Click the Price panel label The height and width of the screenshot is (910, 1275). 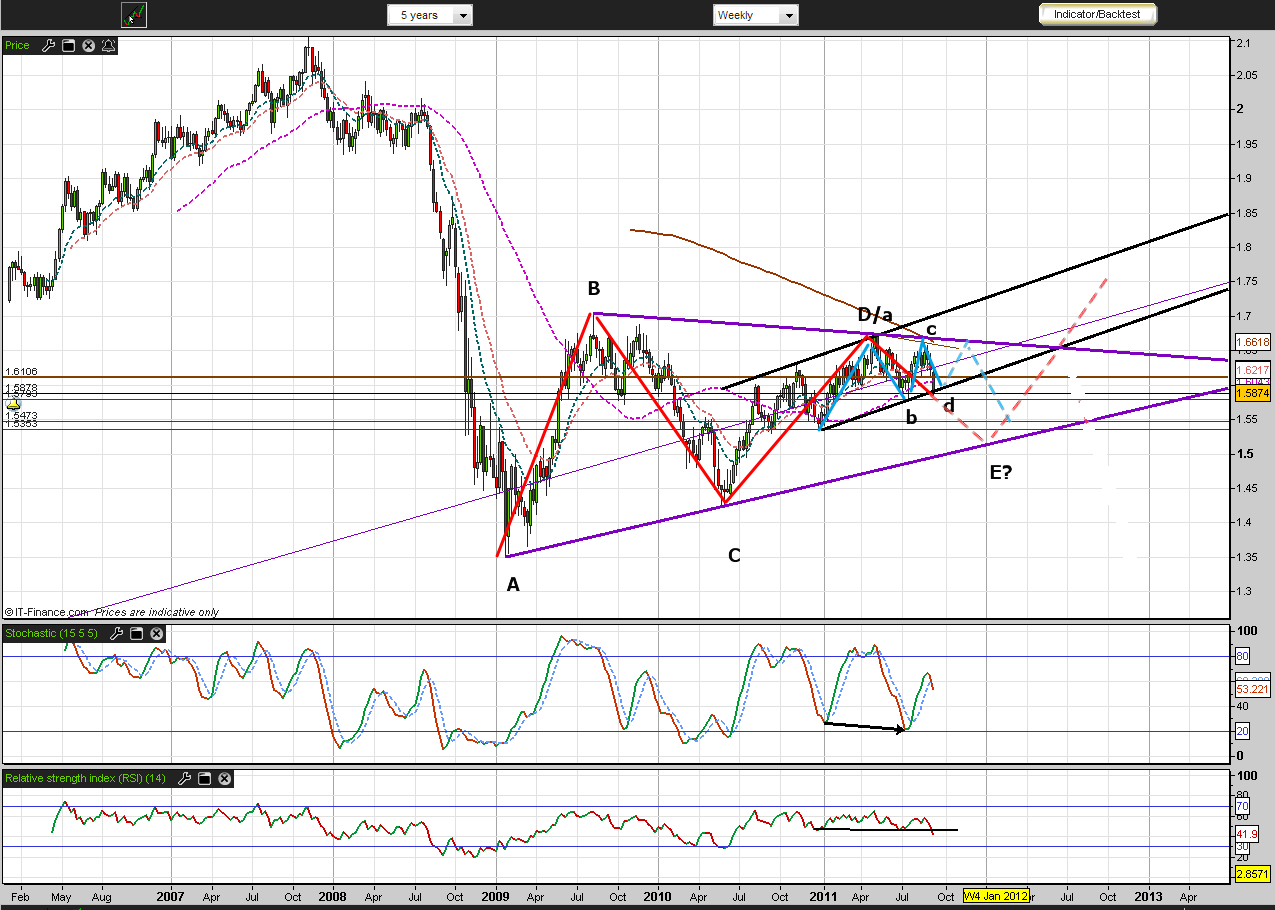[x=18, y=45]
